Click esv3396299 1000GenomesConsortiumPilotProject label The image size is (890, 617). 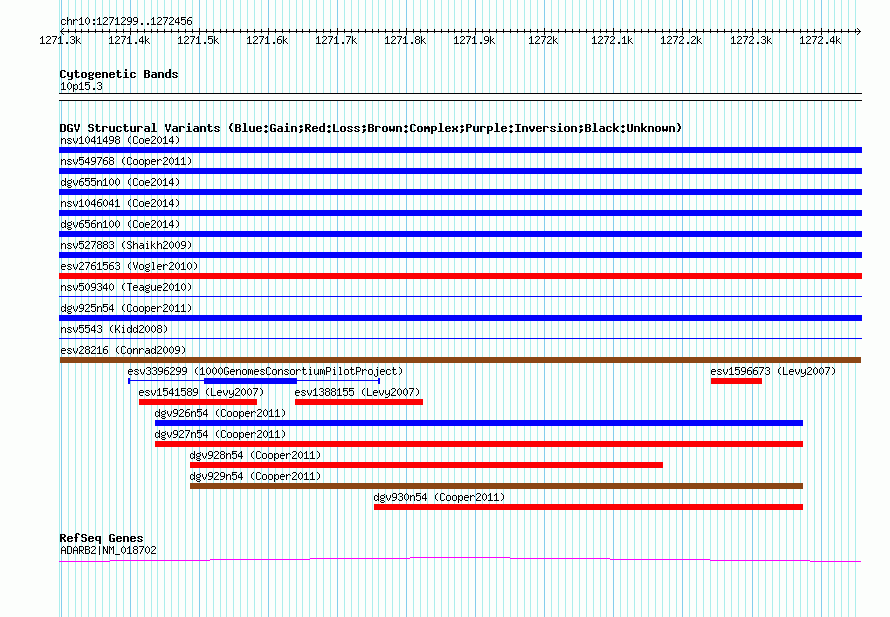(265, 371)
